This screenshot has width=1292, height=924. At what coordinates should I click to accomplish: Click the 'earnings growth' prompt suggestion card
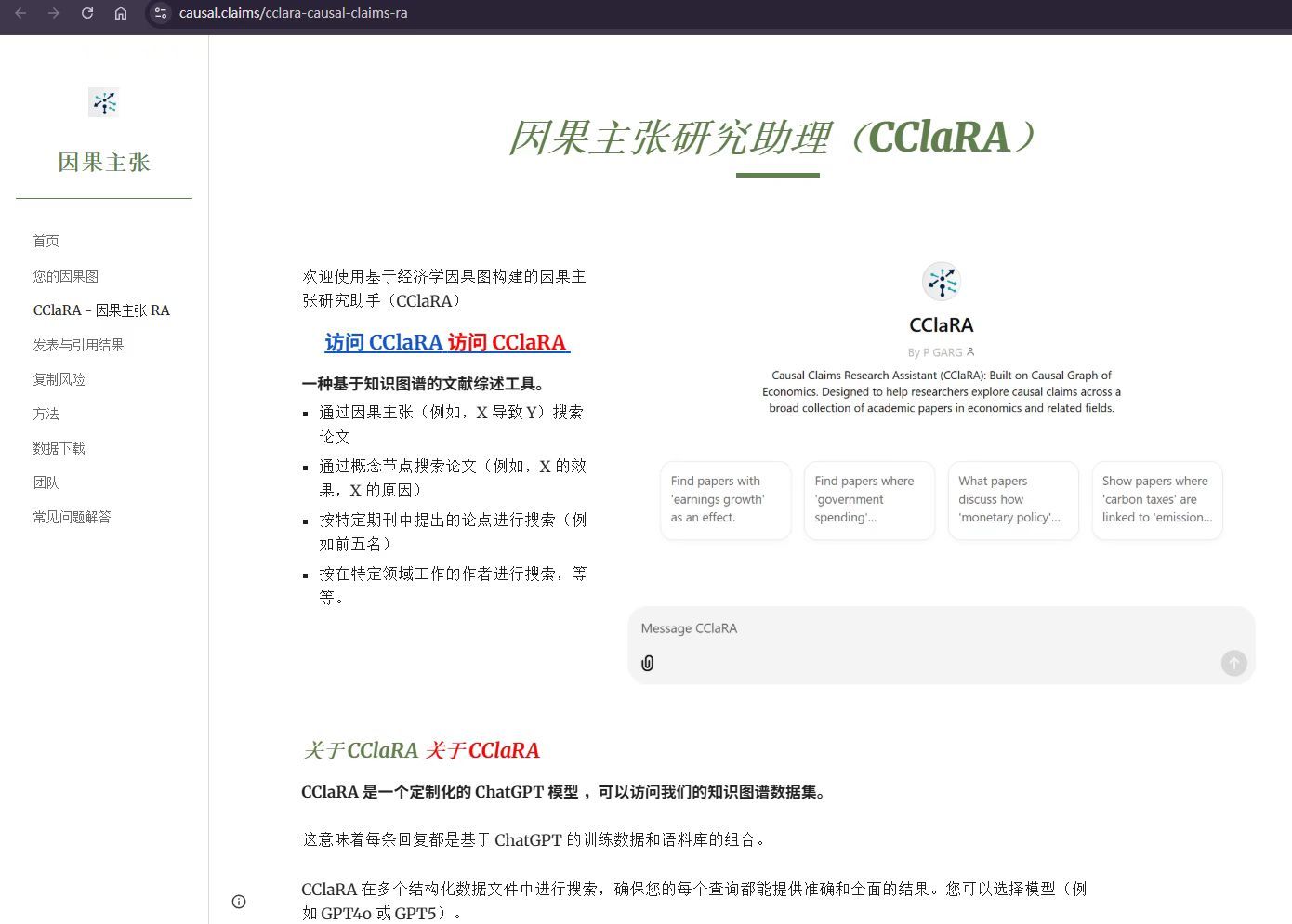click(x=725, y=500)
